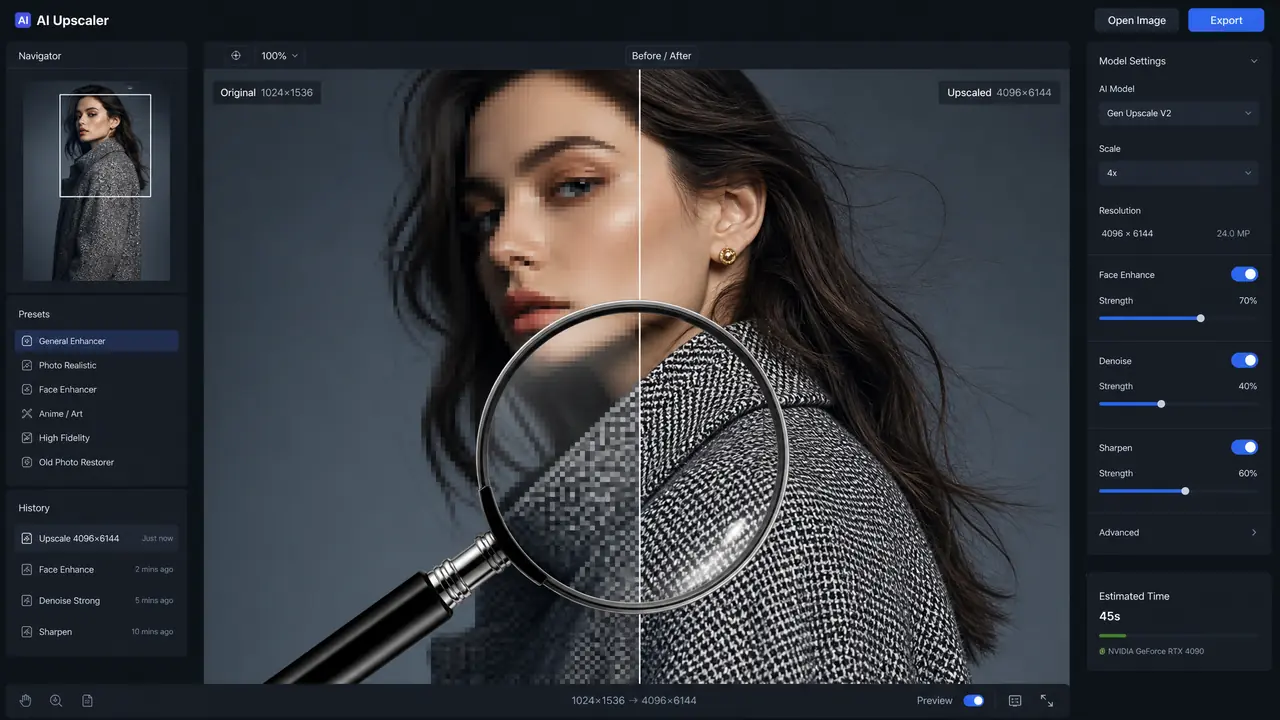Open the comparison layout icon beside Preview
Viewport: 1280px width, 720px height.
point(1015,701)
